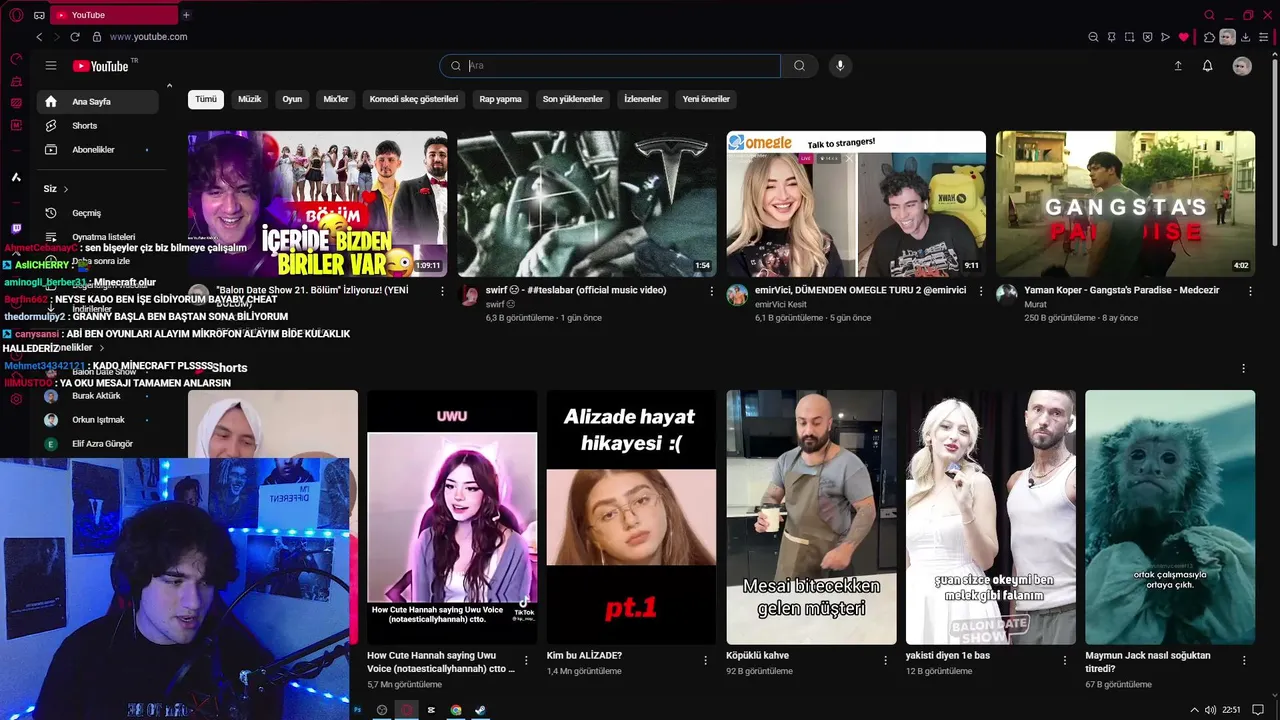Open options for yakisti diyen short
This screenshot has width=1280, height=720.
tap(1064, 660)
